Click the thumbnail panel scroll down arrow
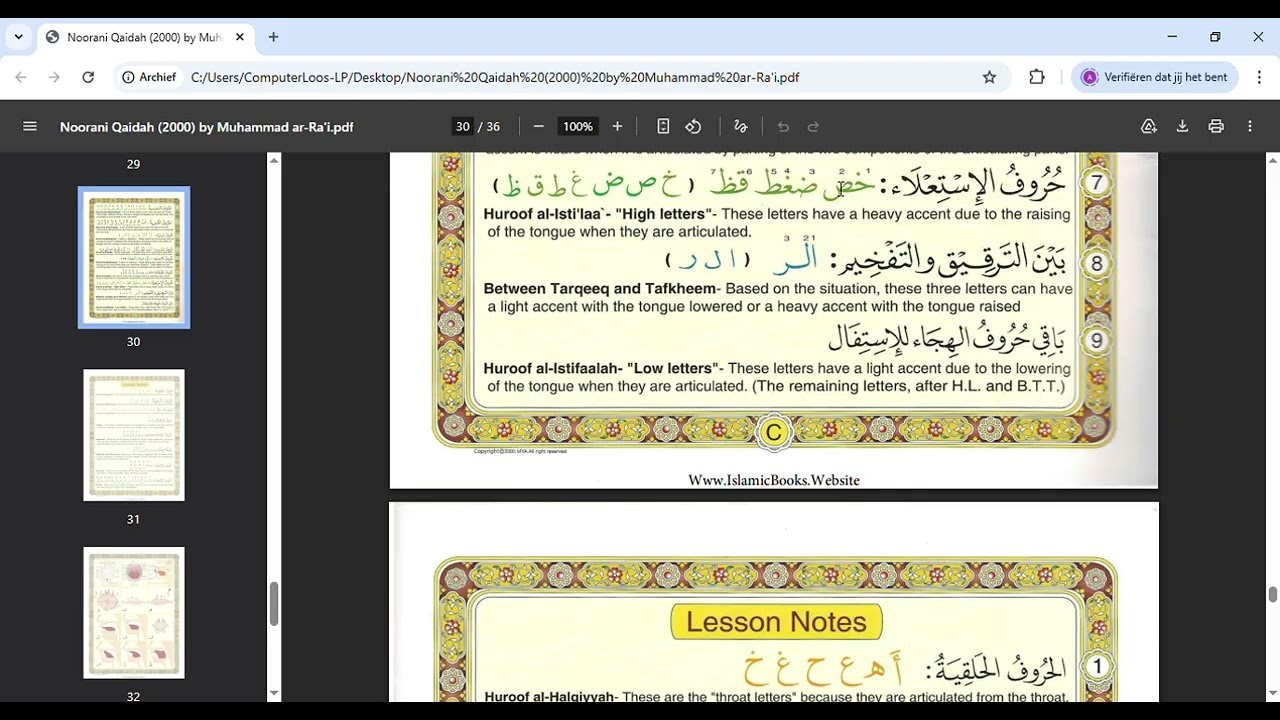The width and height of the screenshot is (1280, 720). 274,693
